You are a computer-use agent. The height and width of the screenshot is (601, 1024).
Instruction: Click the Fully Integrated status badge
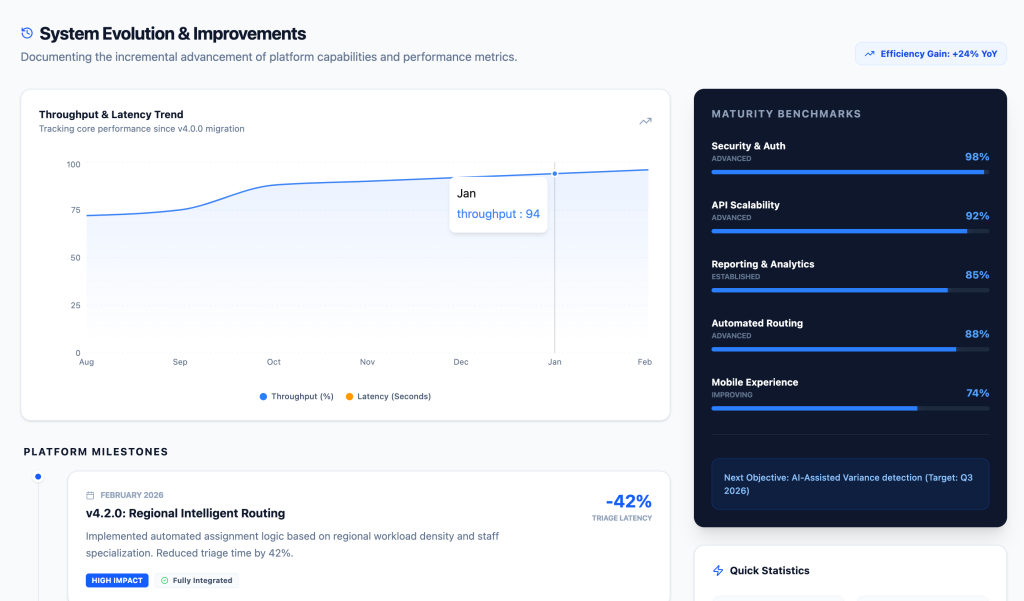tap(196, 580)
